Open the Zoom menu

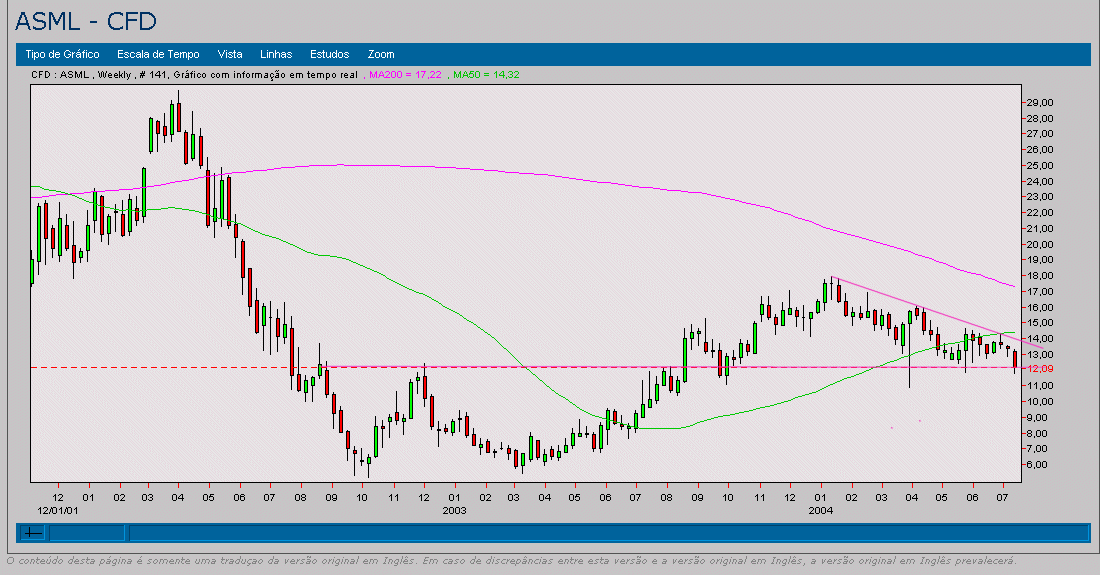pos(381,54)
